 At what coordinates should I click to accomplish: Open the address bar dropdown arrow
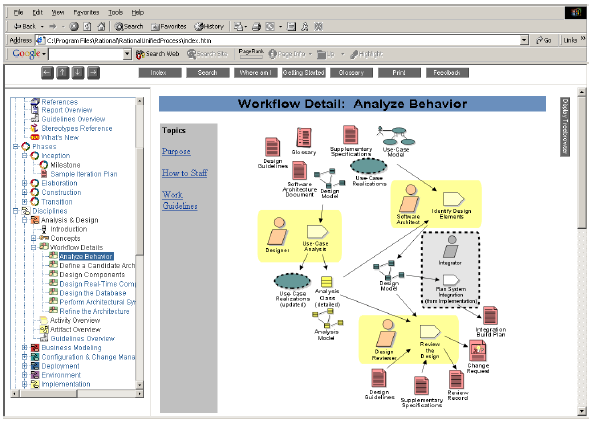[x=524, y=40]
